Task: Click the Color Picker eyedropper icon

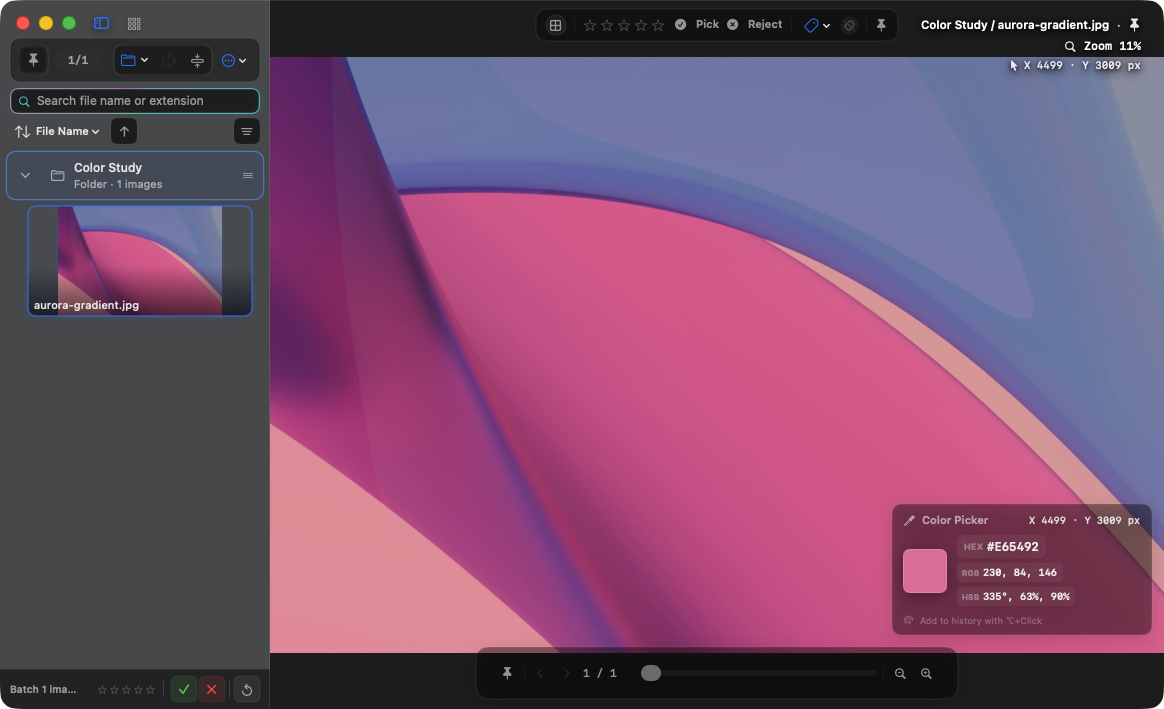Action: (x=909, y=520)
